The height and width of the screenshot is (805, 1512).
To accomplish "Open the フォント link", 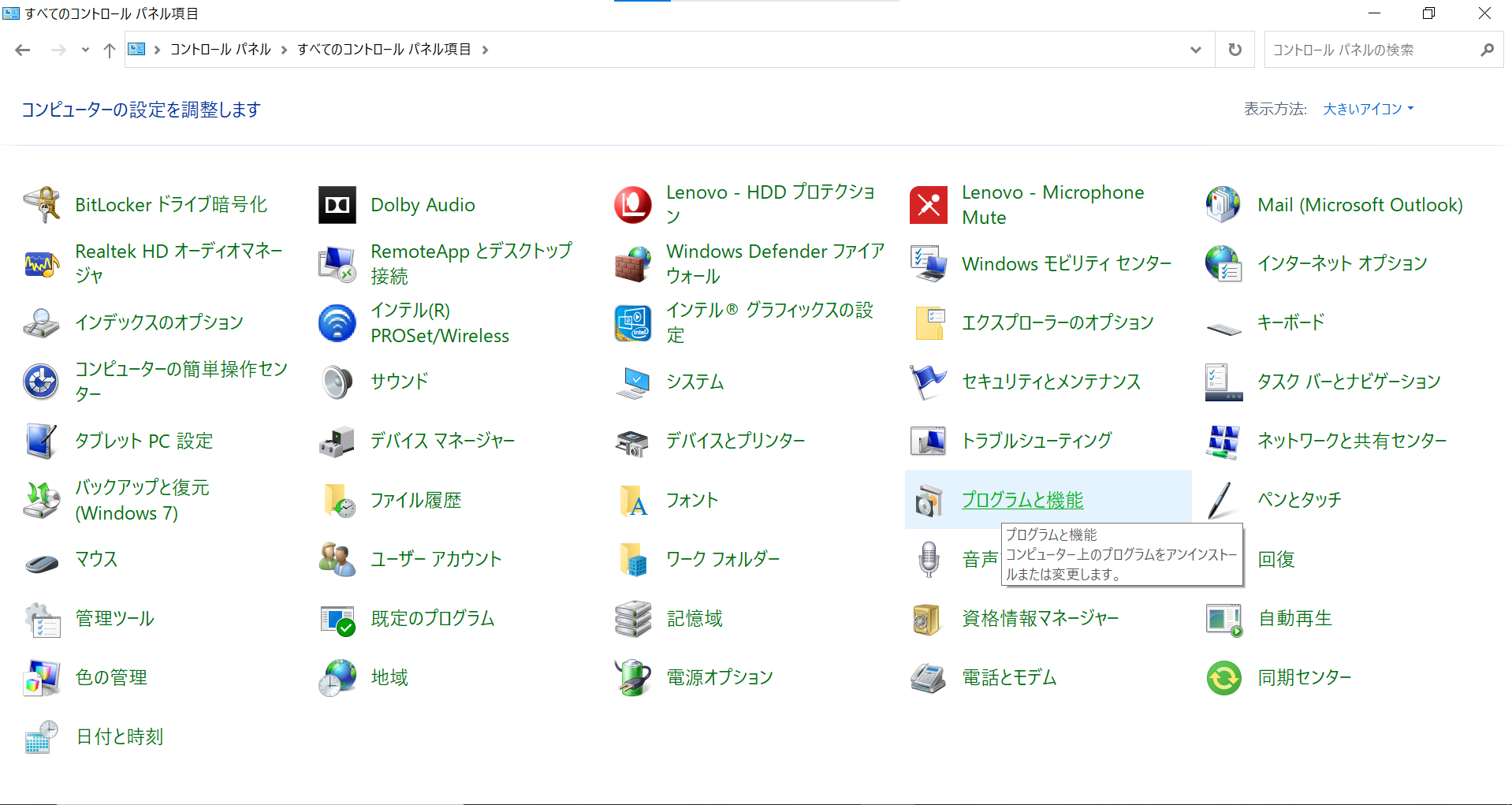I will [692, 500].
